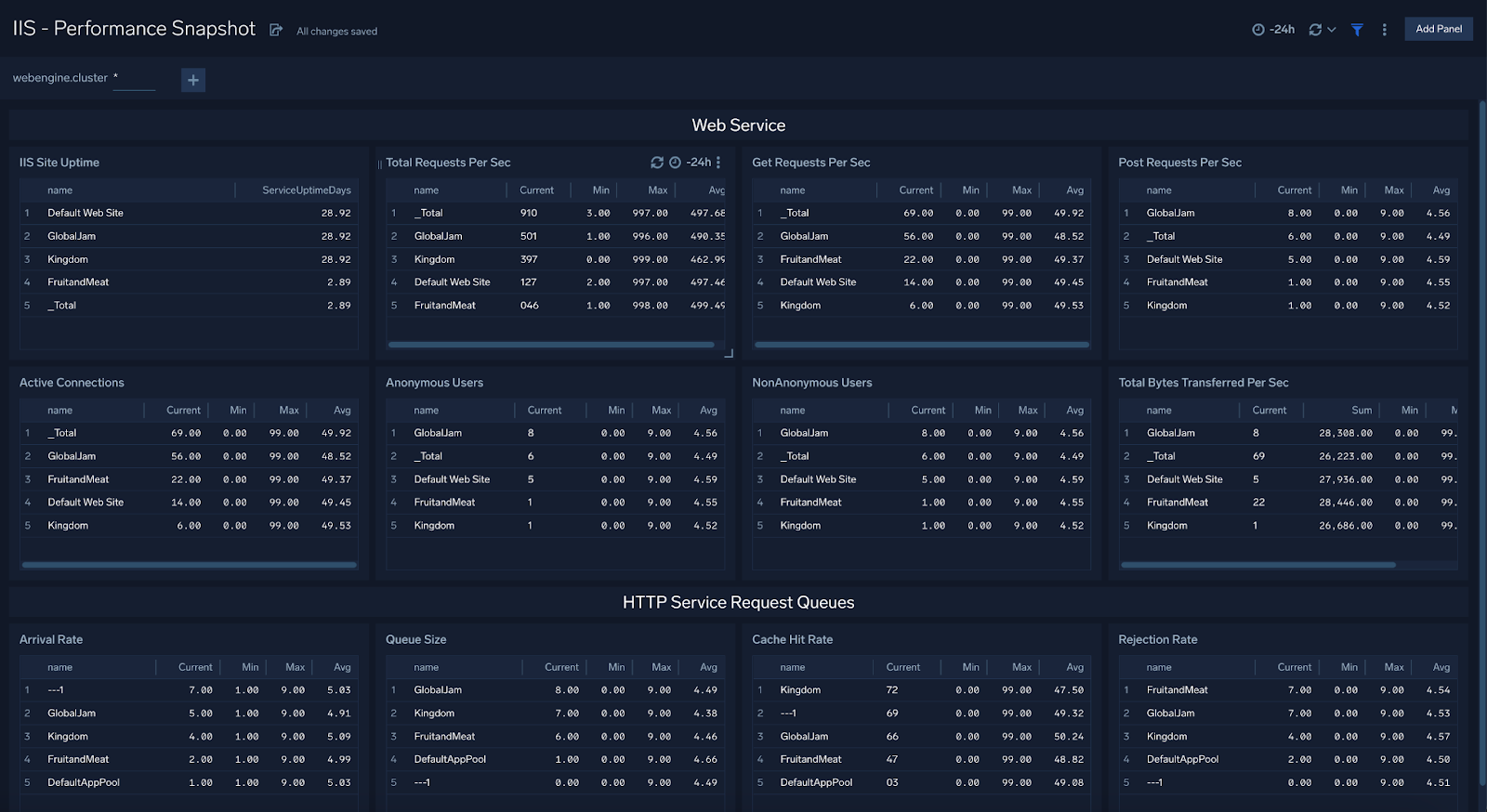Click the Get Requests Per Sec panel title
The width and height of the screenshot is (1487, 812).
click(811, 163)
